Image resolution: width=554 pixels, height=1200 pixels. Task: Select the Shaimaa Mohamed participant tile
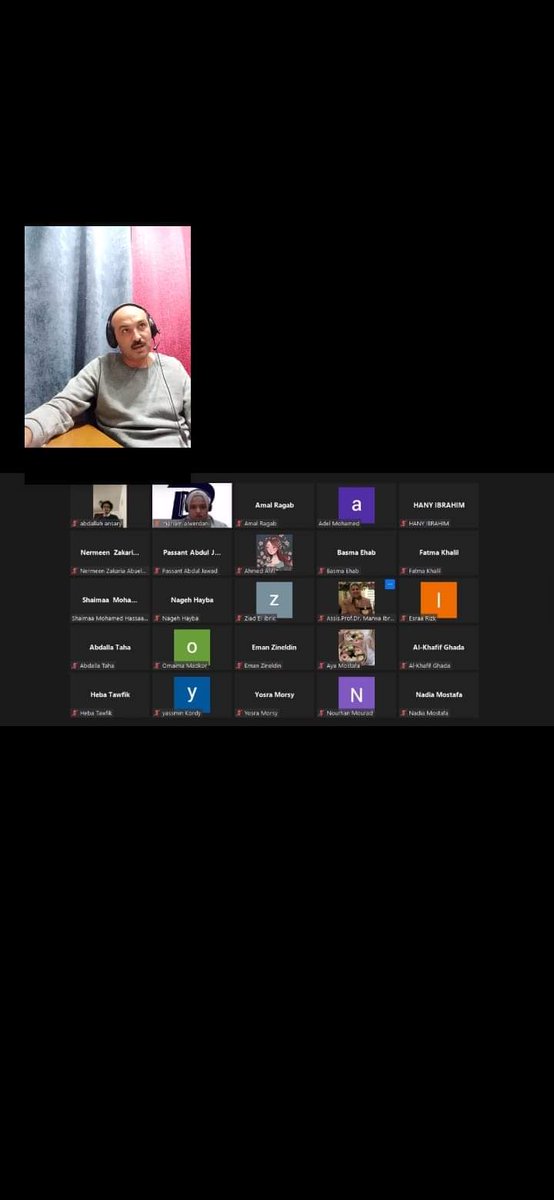click(x=110, y=600)
